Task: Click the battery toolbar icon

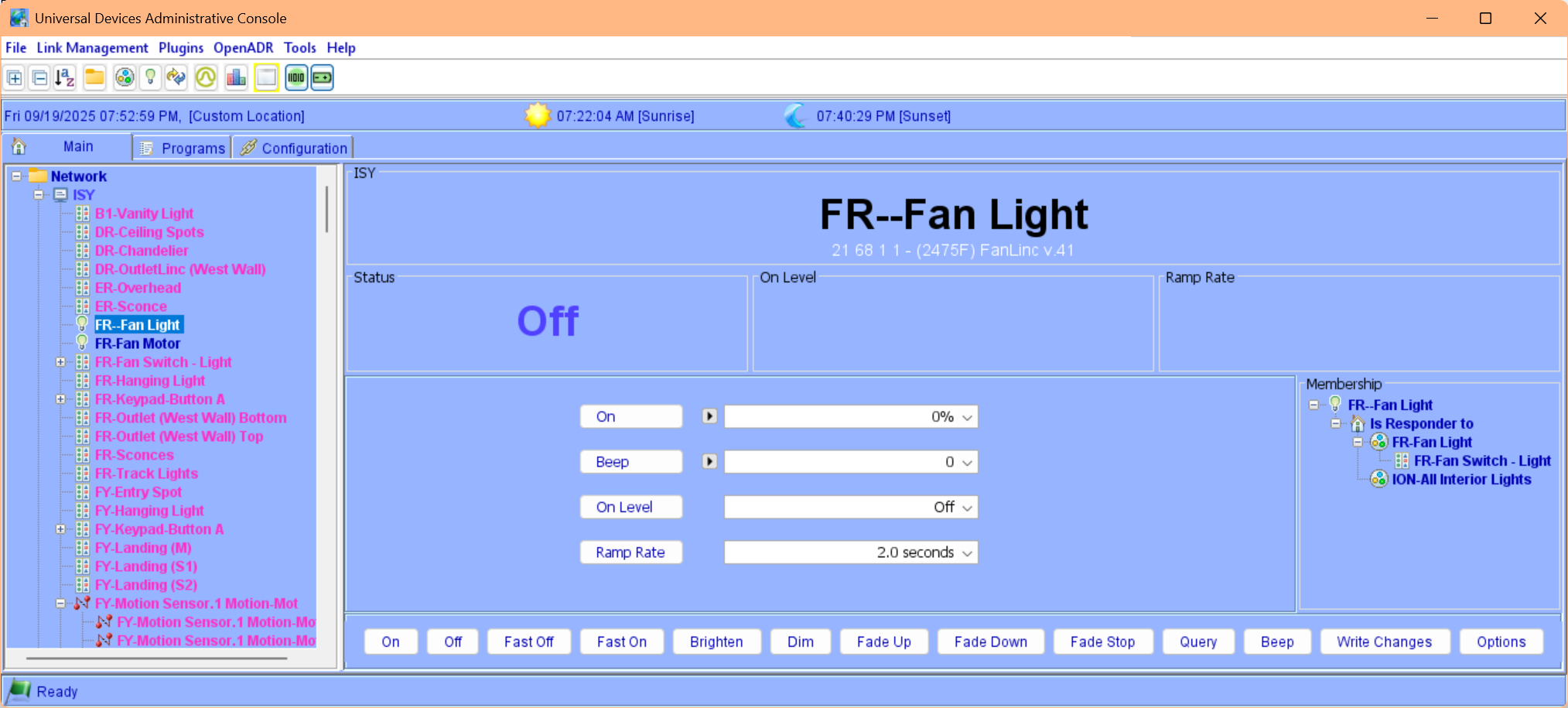Action: click(x=323, y=78)
